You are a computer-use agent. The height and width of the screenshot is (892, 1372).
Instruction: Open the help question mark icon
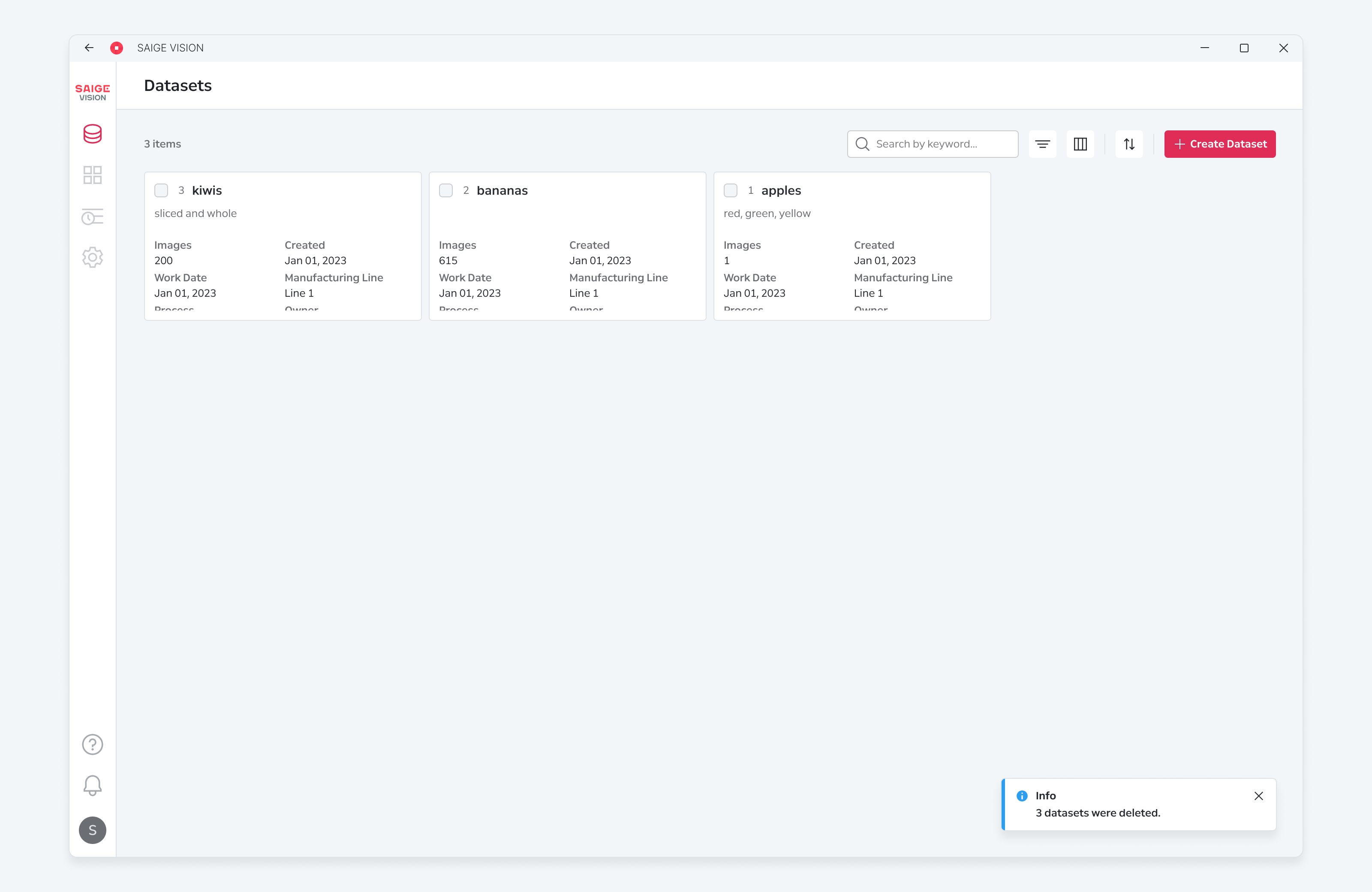(92, 744)
